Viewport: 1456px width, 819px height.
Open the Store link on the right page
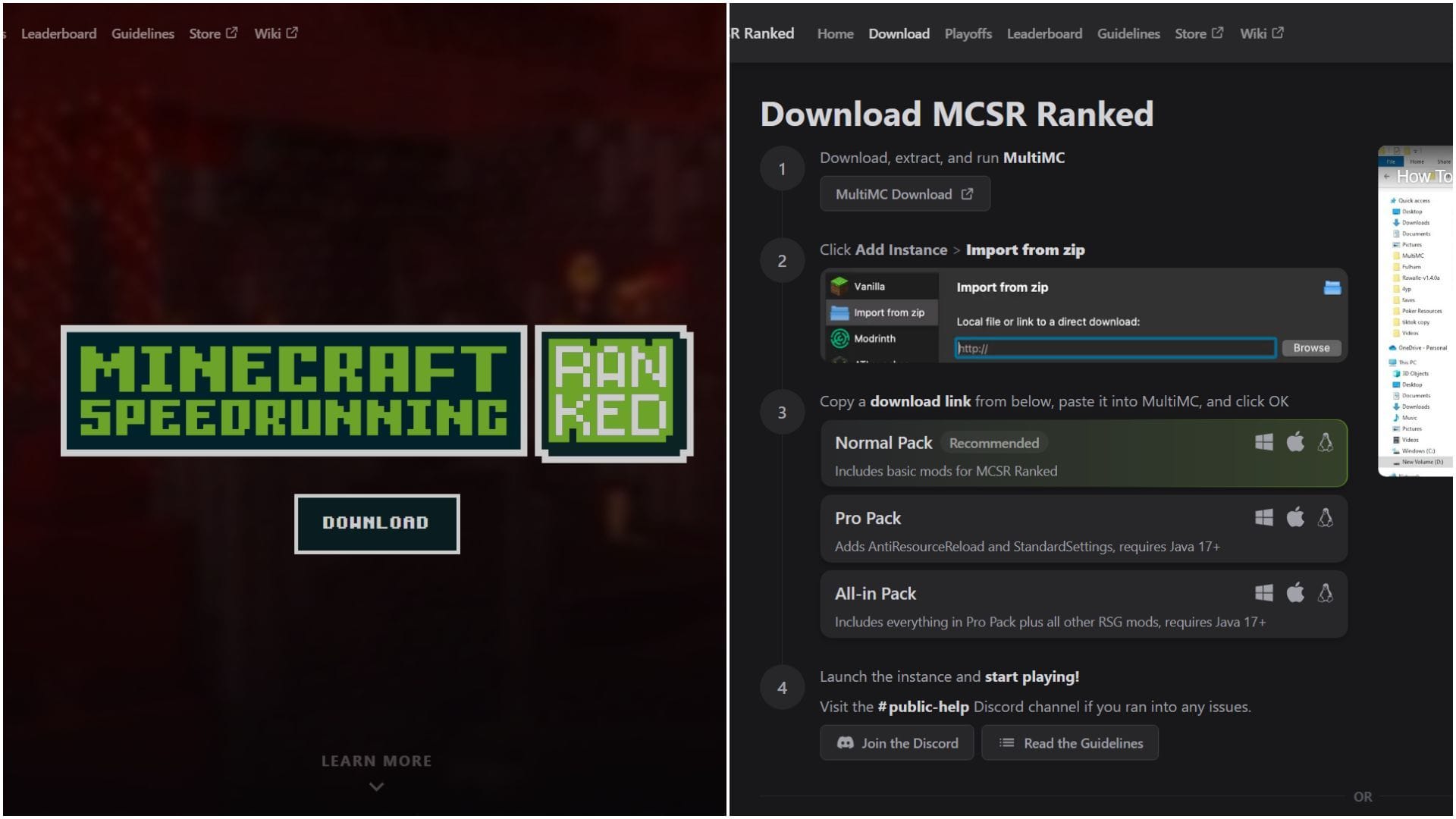click(x=1199, y=33)
